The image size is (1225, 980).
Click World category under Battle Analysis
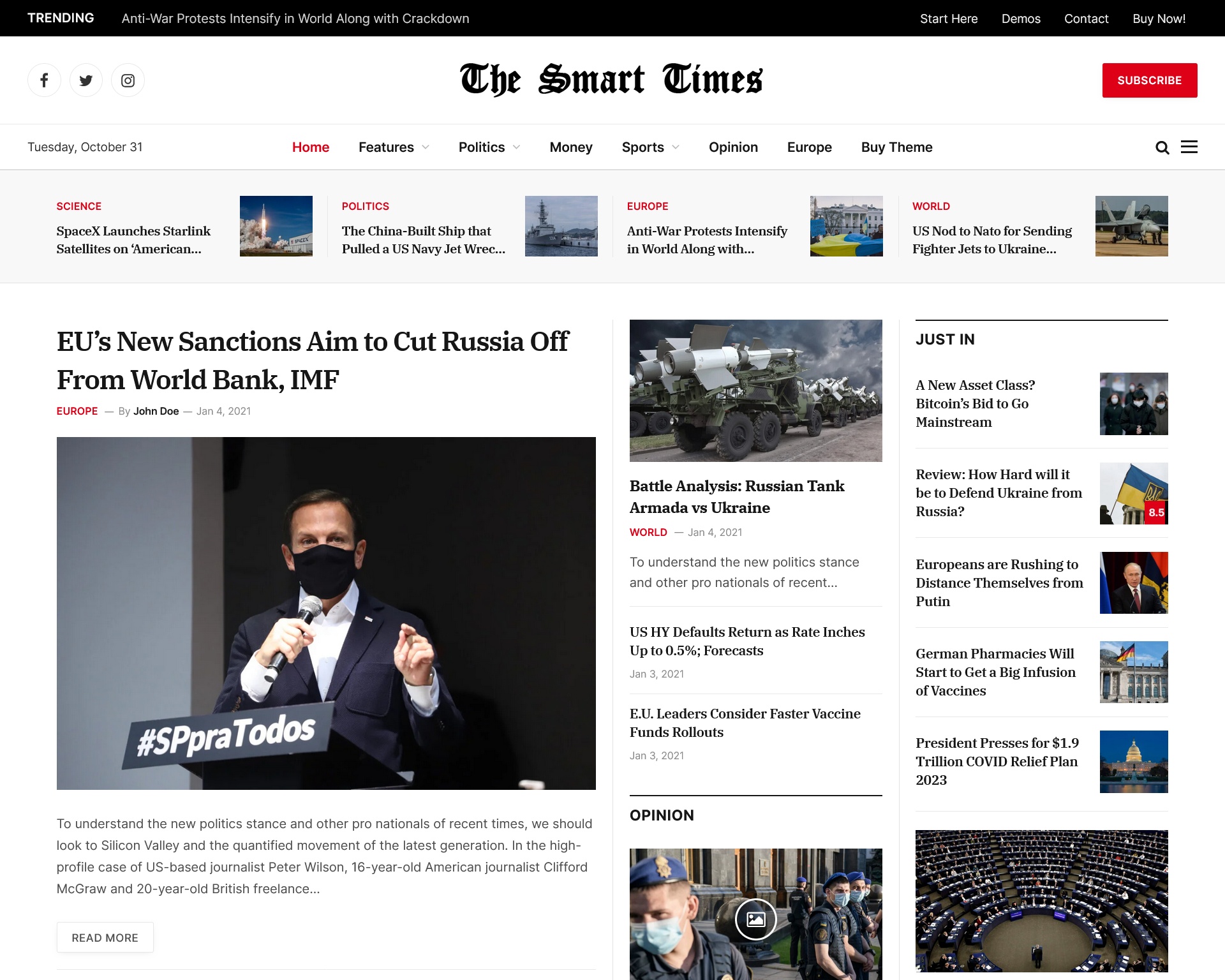pos(648,532)
